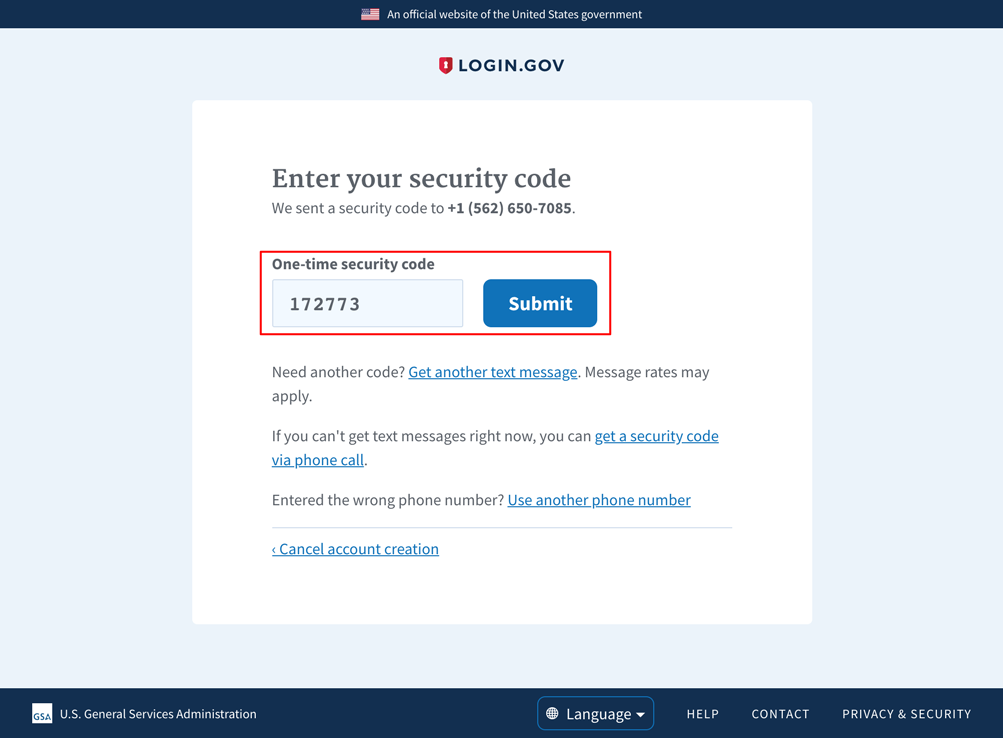
Task: Click the globe icon beside Language
Action: [552, 714]
